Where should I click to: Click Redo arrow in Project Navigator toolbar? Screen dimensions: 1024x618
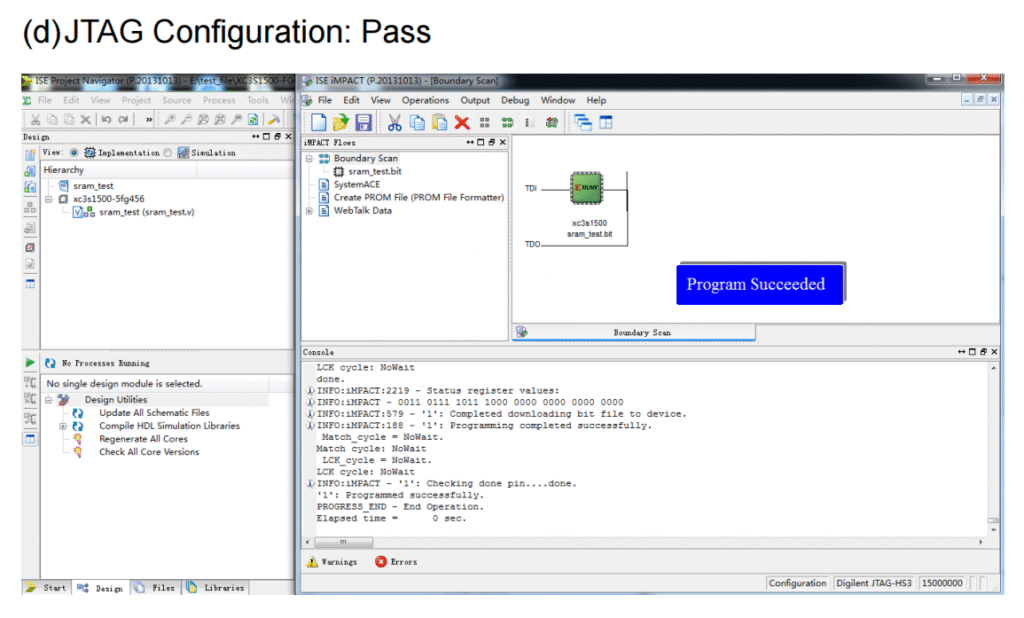(123, 120)
